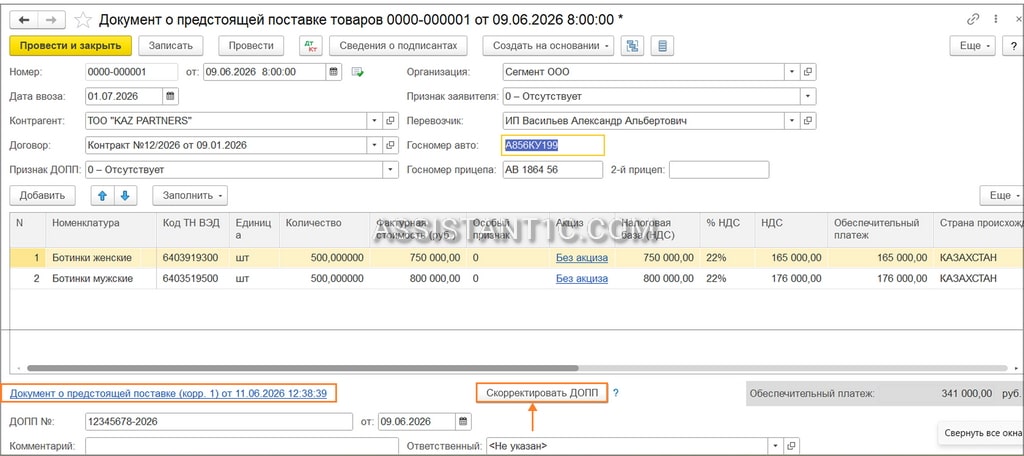The height and width of the screenshot is (456, 1024).
Task: Select the Ботинки женские cell
Action: tap(101, 257)
